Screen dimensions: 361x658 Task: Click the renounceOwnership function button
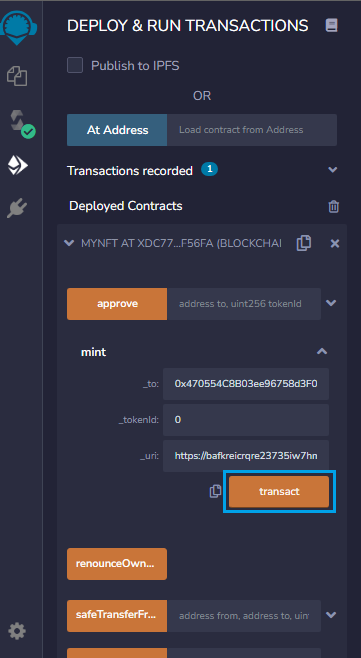117,564
